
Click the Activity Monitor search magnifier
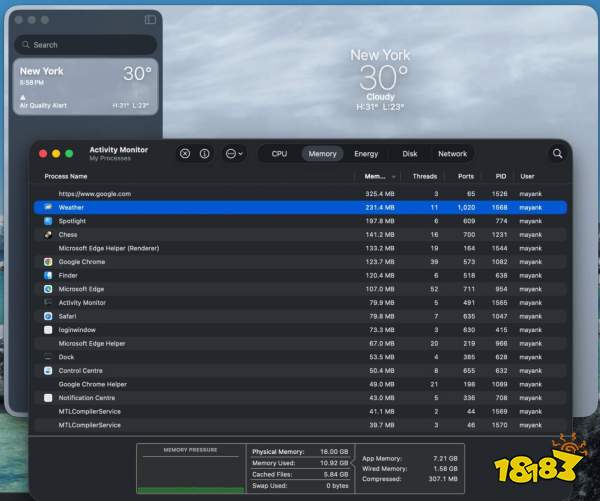click(x=558, y=154)
